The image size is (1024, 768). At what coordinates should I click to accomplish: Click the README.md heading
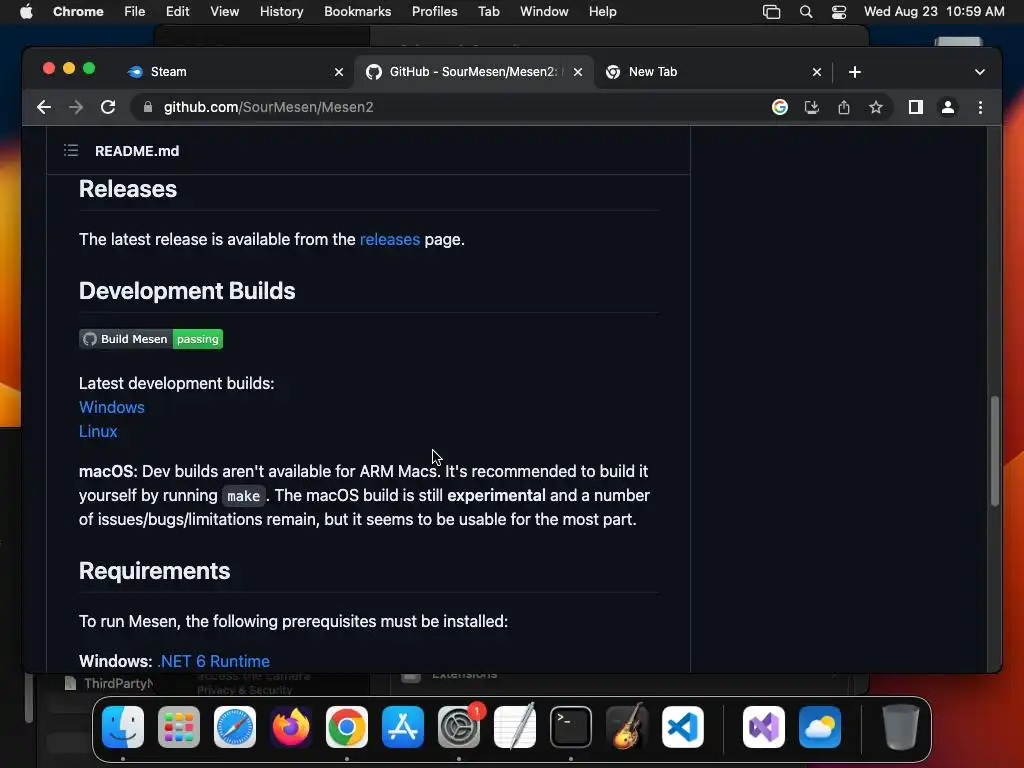coord(137,151)
